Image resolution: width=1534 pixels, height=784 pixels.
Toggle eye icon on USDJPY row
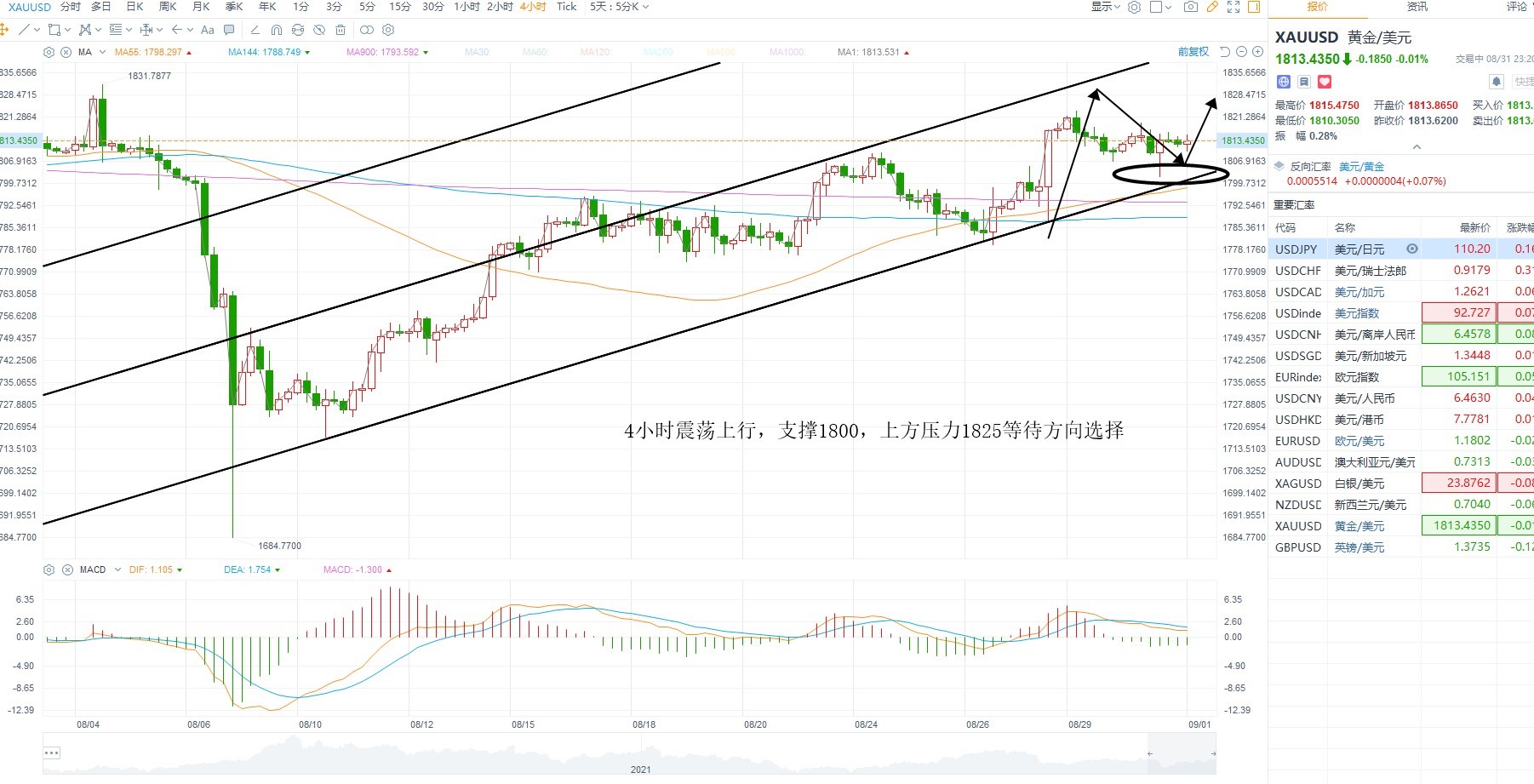(1412, 249)
